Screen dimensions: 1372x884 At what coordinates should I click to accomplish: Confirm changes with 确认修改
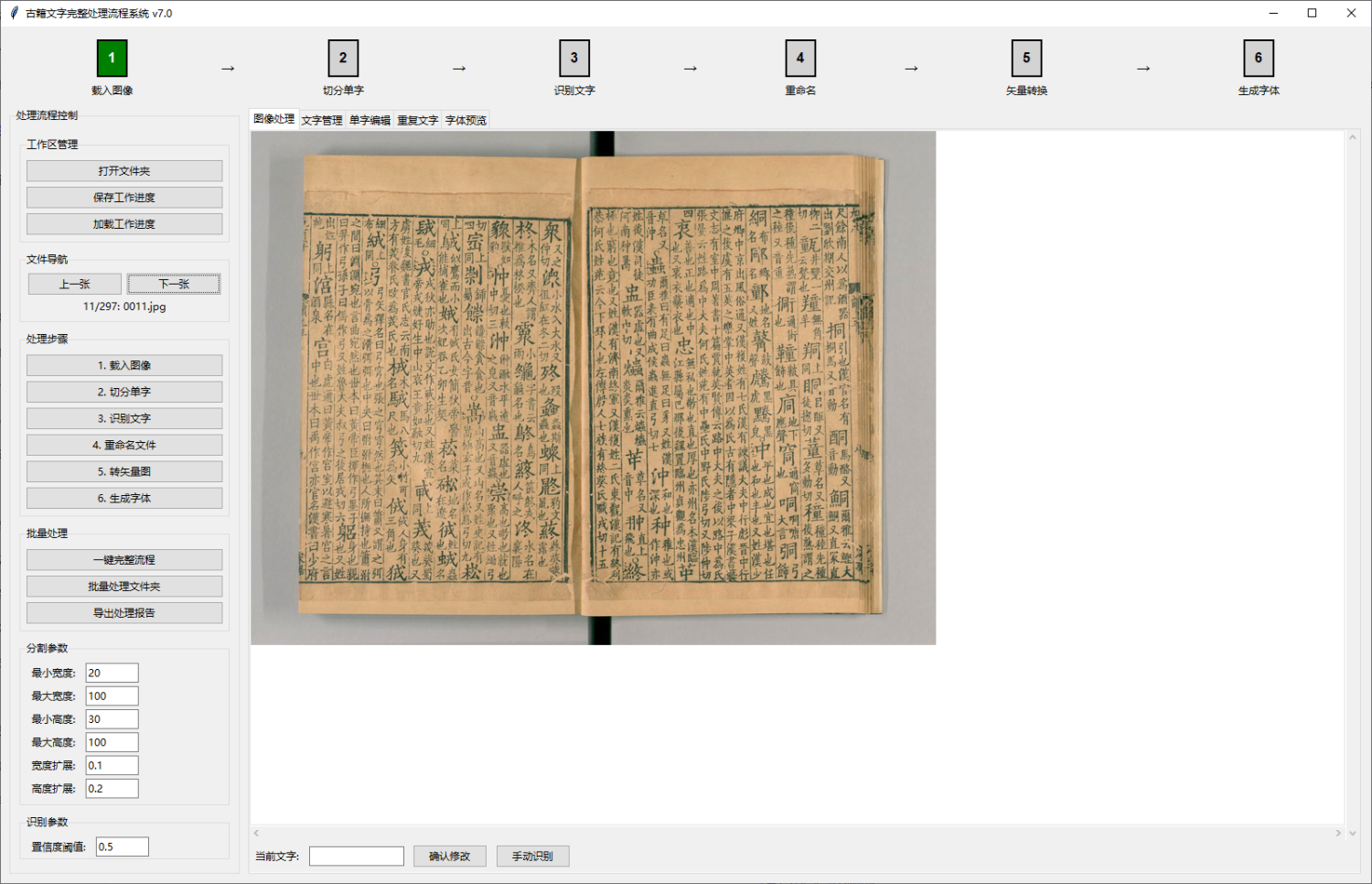pos(450,856)
